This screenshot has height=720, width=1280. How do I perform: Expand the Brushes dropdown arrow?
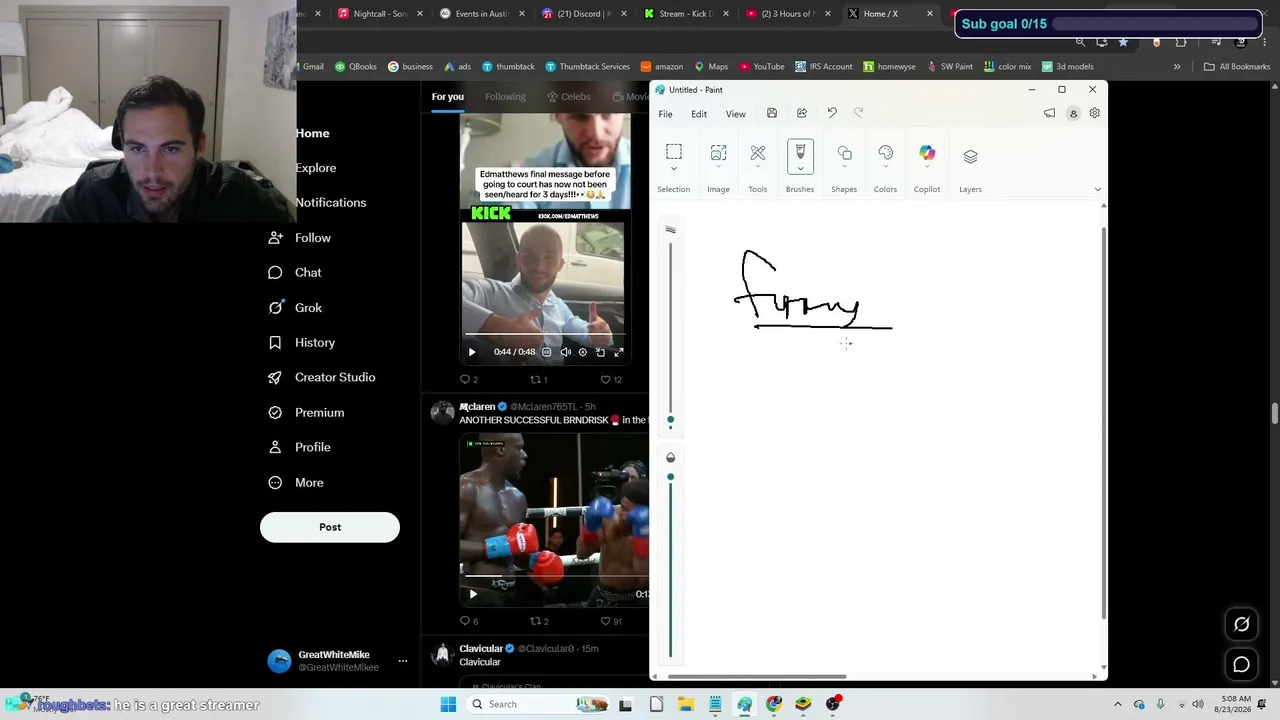click(800, 168)
